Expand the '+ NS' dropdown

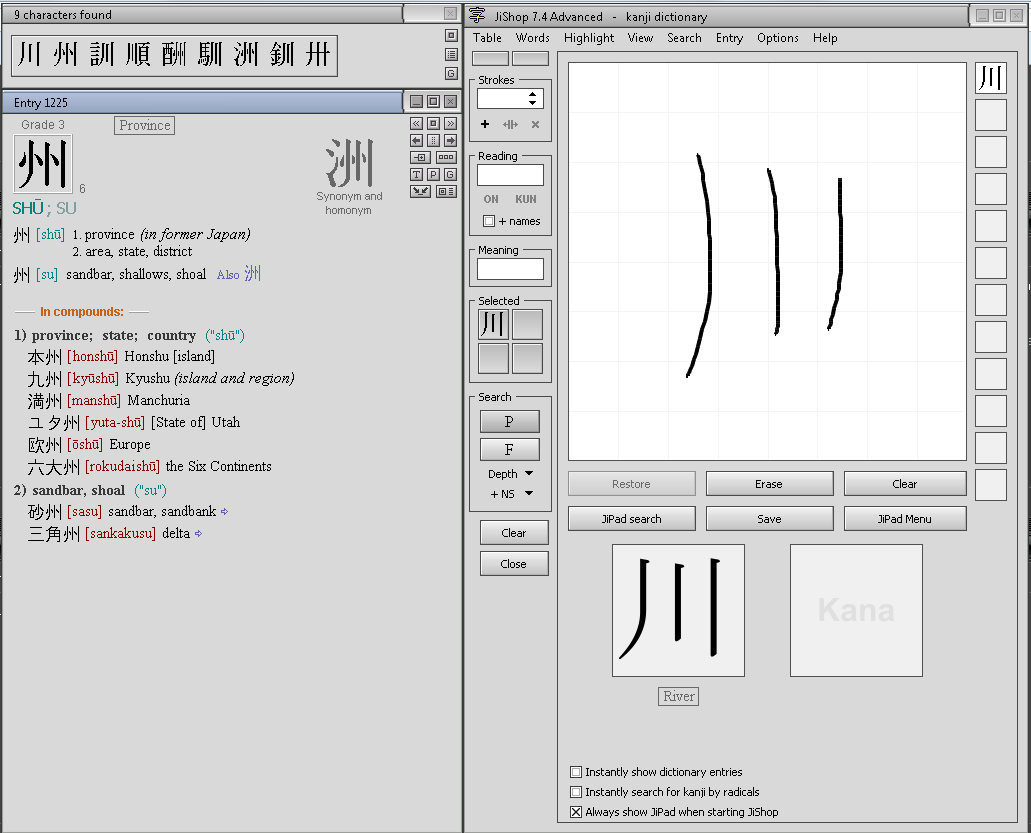point(528,494)
